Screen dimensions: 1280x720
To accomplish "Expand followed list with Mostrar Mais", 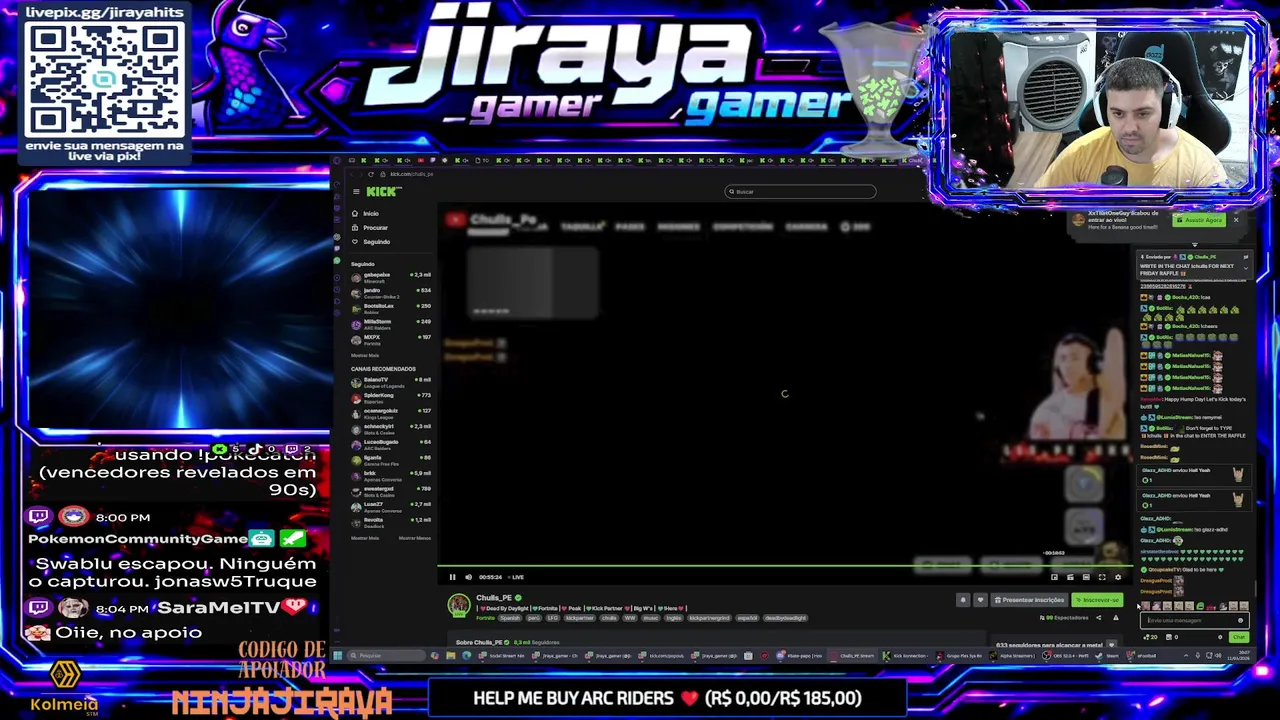I will (365, 355).
